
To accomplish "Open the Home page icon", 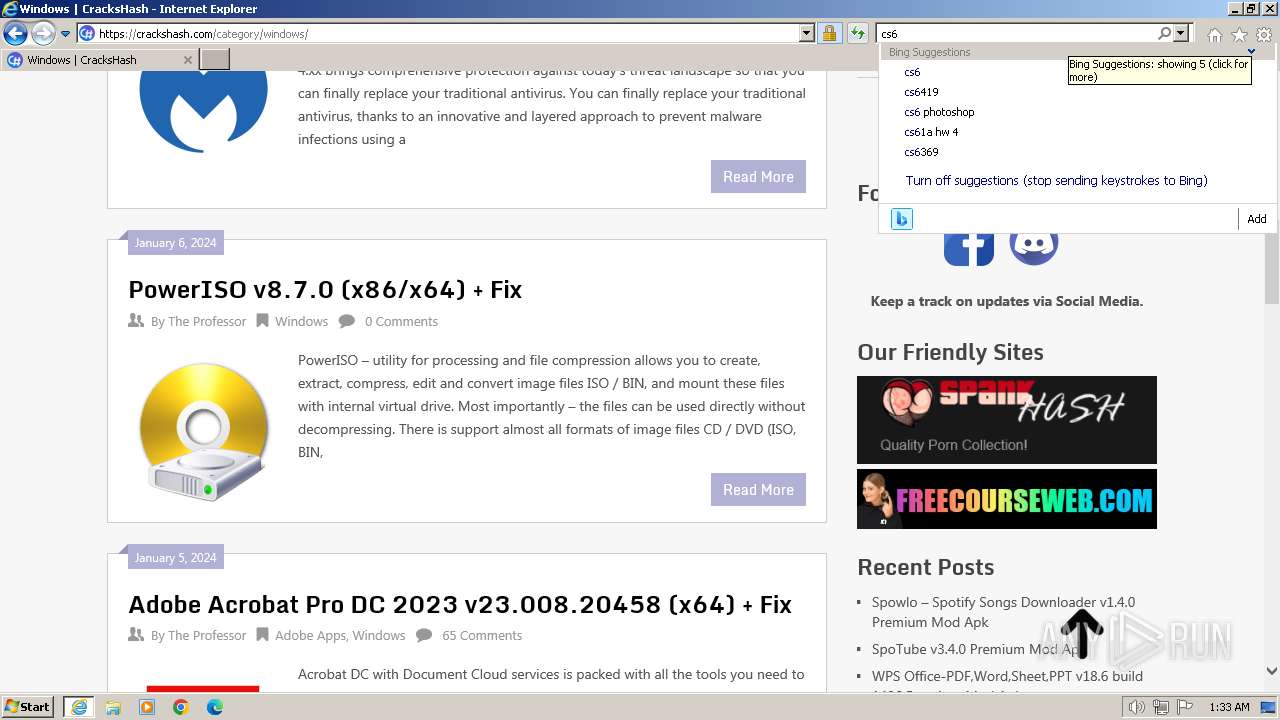I will click(x=1214, y=35).
